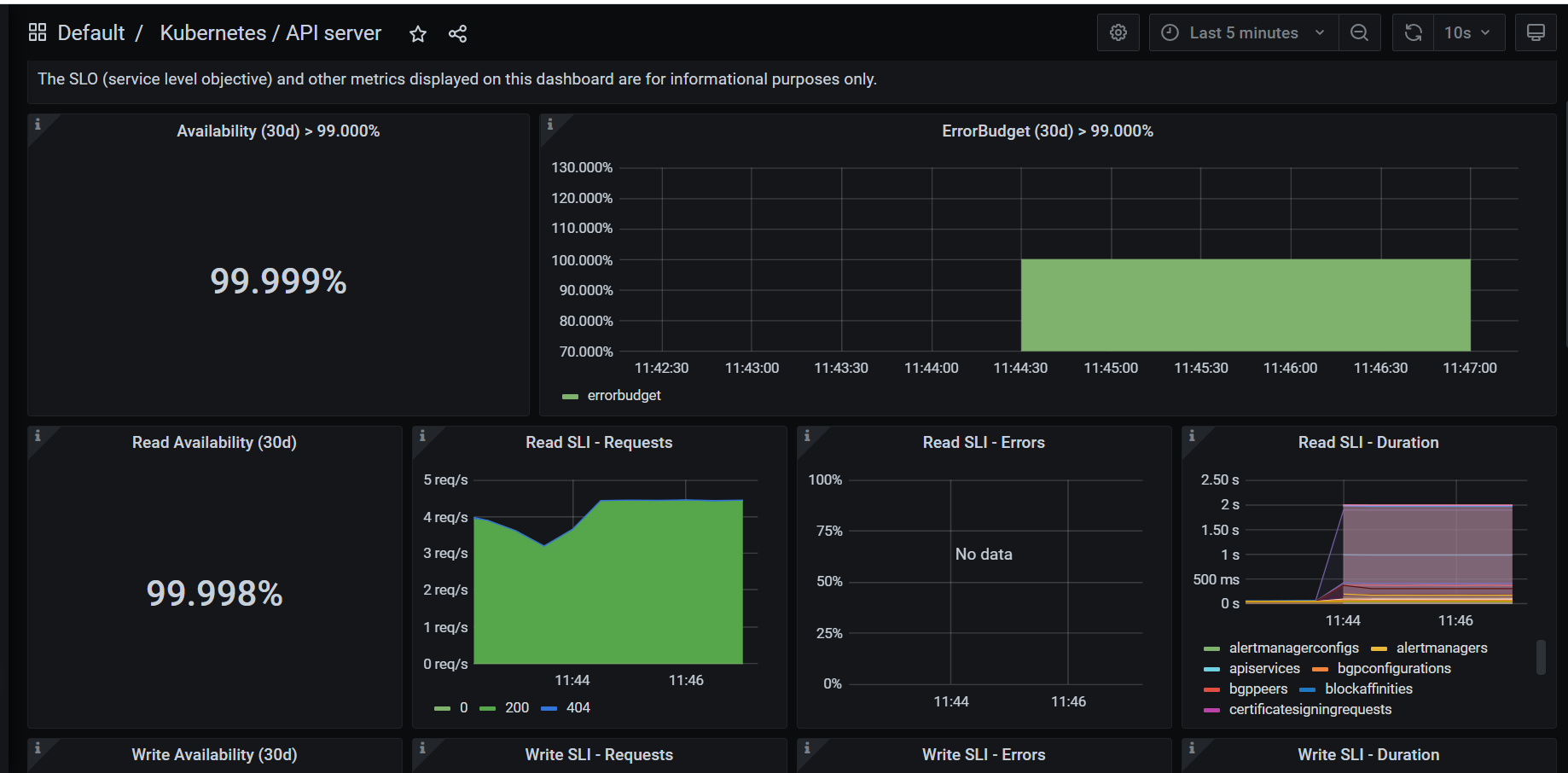Refresh dashboard now
The width and height of the screenshot is (1568, 773).
coord(1414,32)
